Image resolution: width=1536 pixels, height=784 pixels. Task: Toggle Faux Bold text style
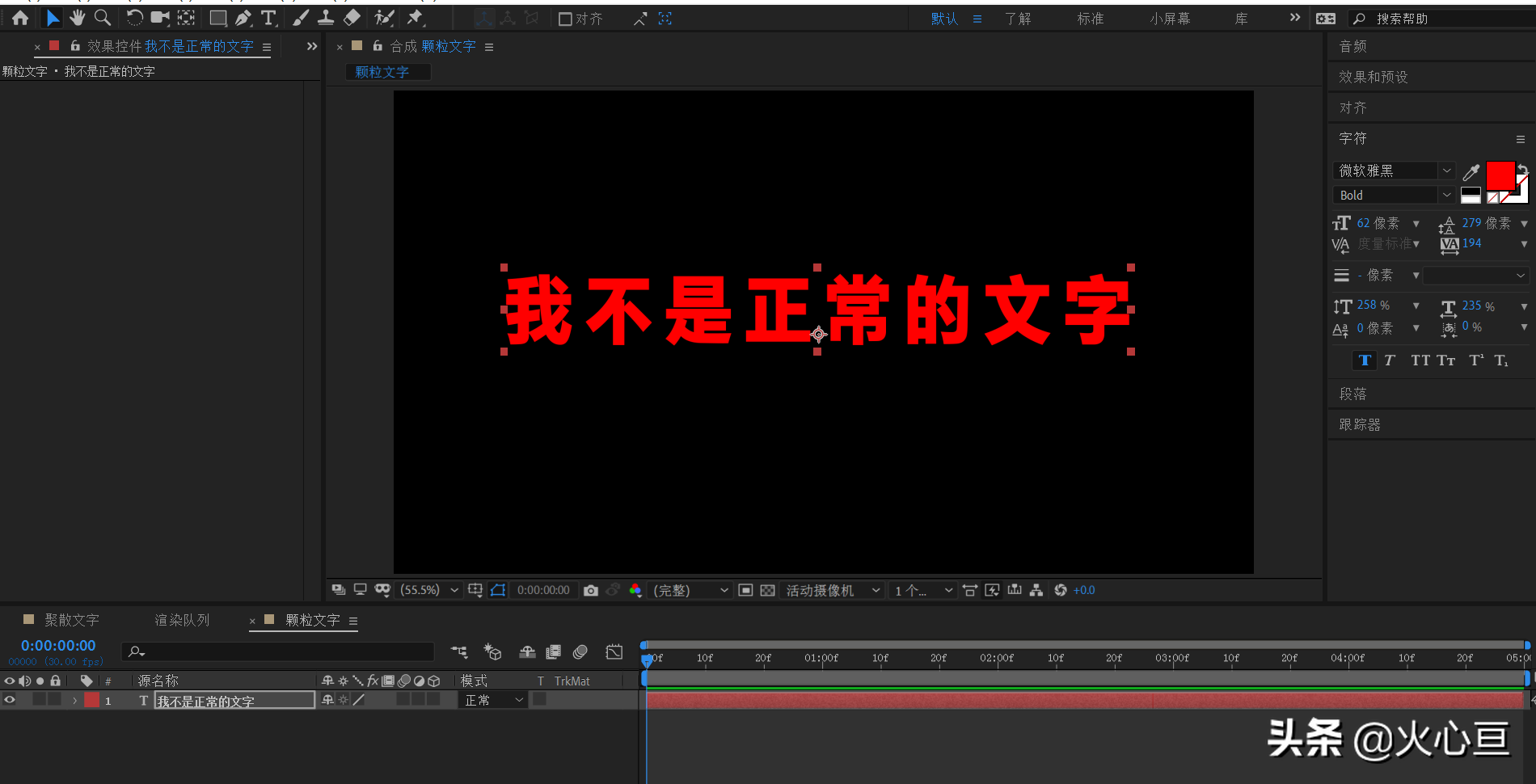click(x=1365, y=360)
